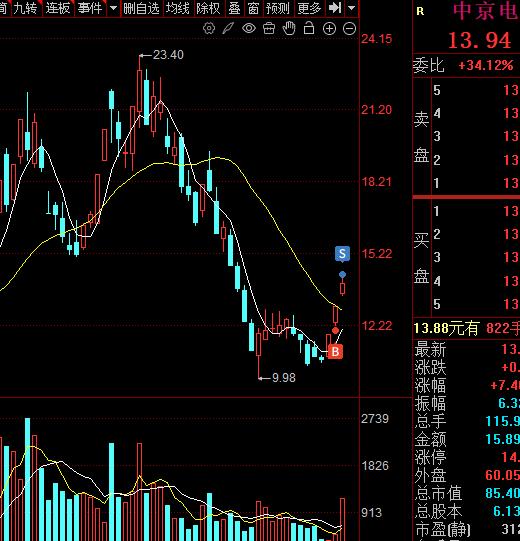520x541 pixels.
Task: Select 买盘 bid level 5 row
Action: tap(476, 304)
